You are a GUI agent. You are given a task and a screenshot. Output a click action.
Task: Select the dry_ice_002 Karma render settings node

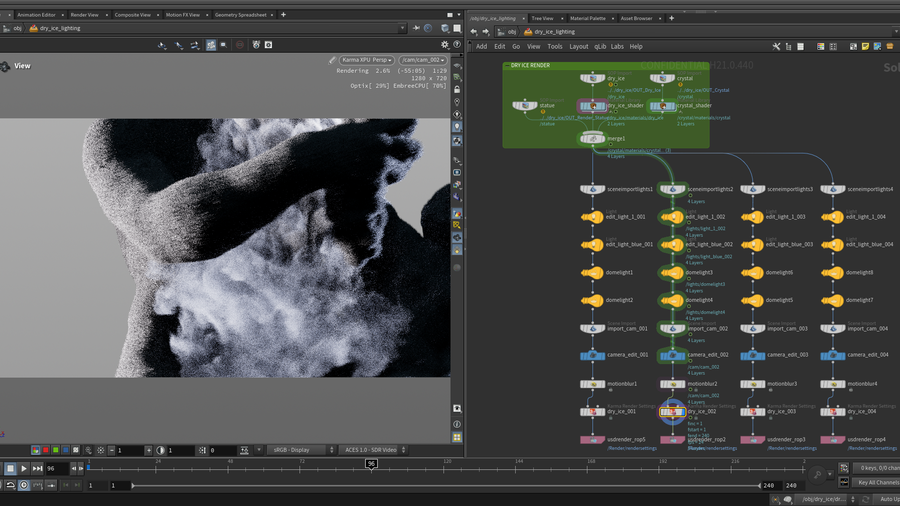click(672, 411)
